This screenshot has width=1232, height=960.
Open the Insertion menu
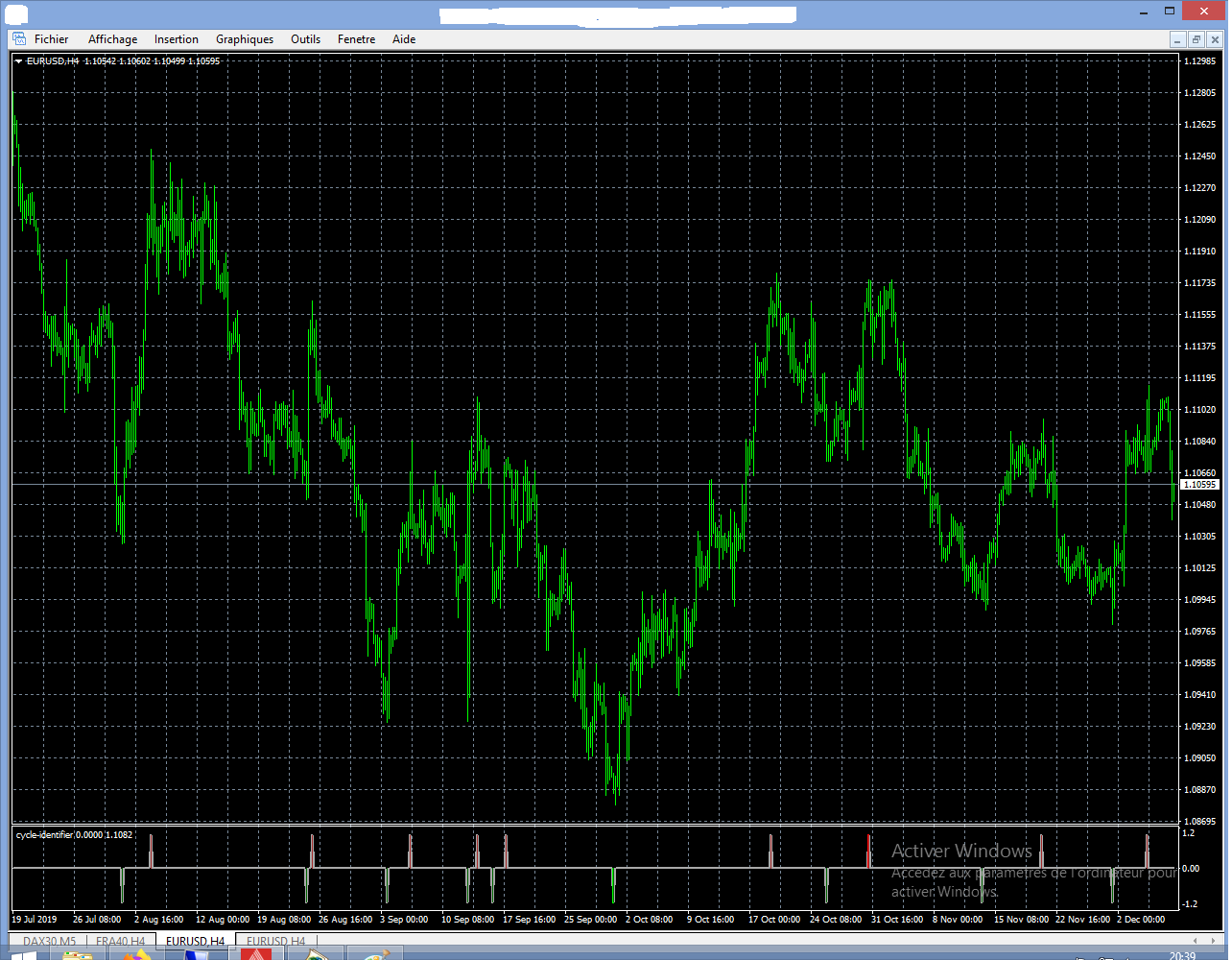pos(177,39)
